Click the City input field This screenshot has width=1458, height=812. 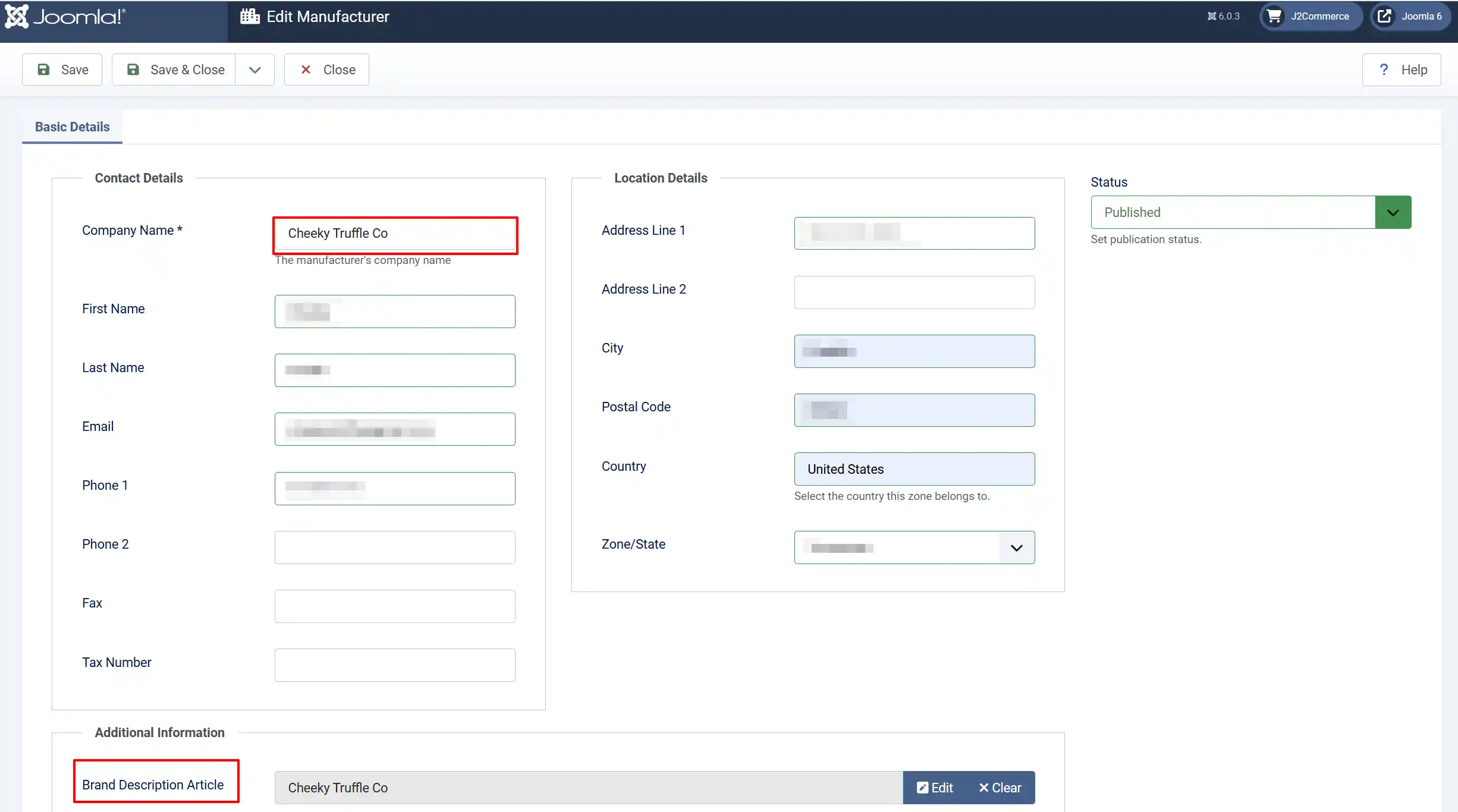(915, 351)
